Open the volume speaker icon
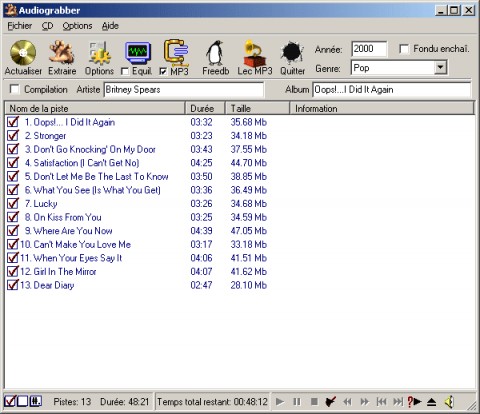Viewport: 480px width, 414px height. click(x=449, y=402)
